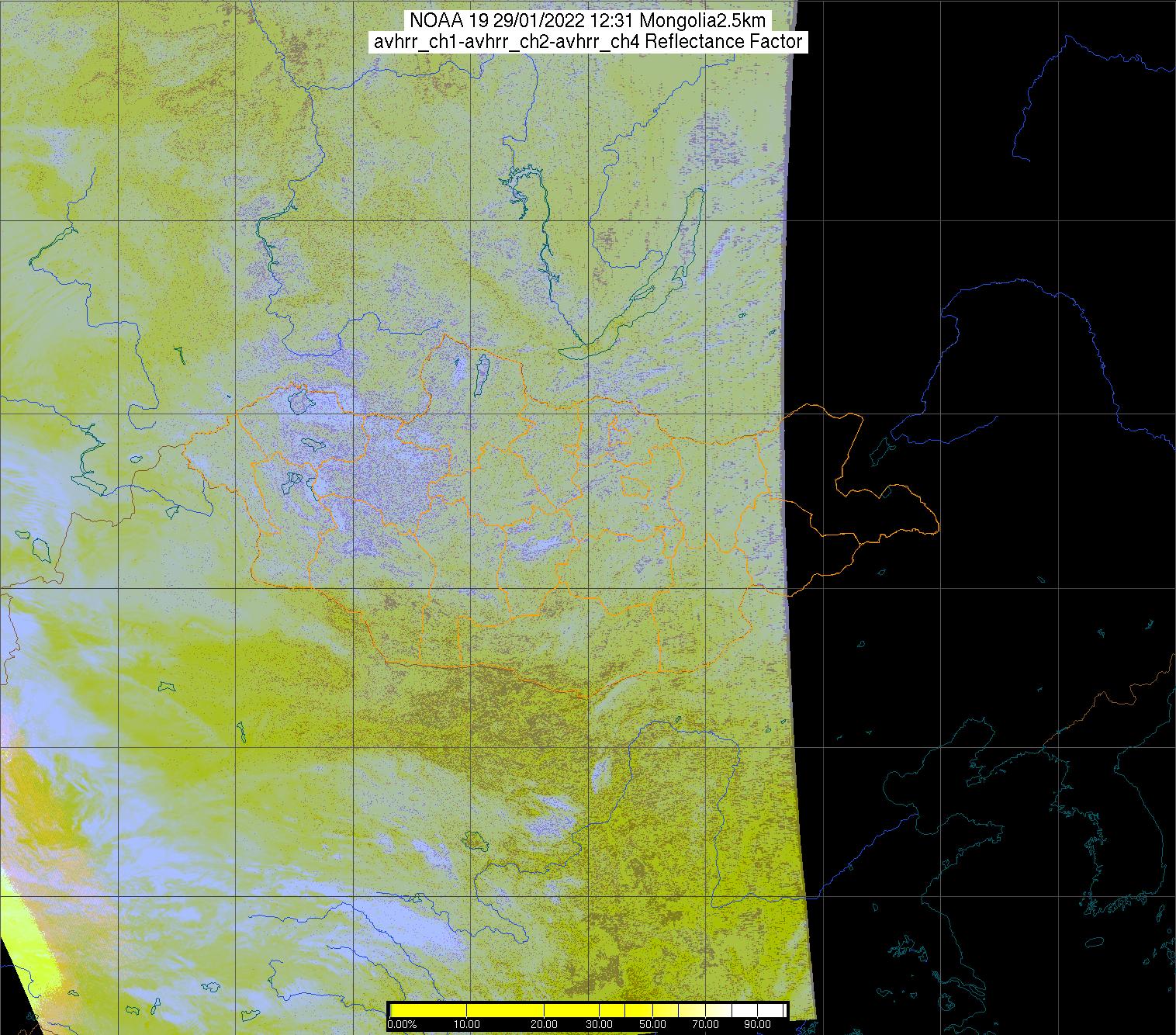
Task: Click the NOAA 19 title line
Action: click(588, 20)
